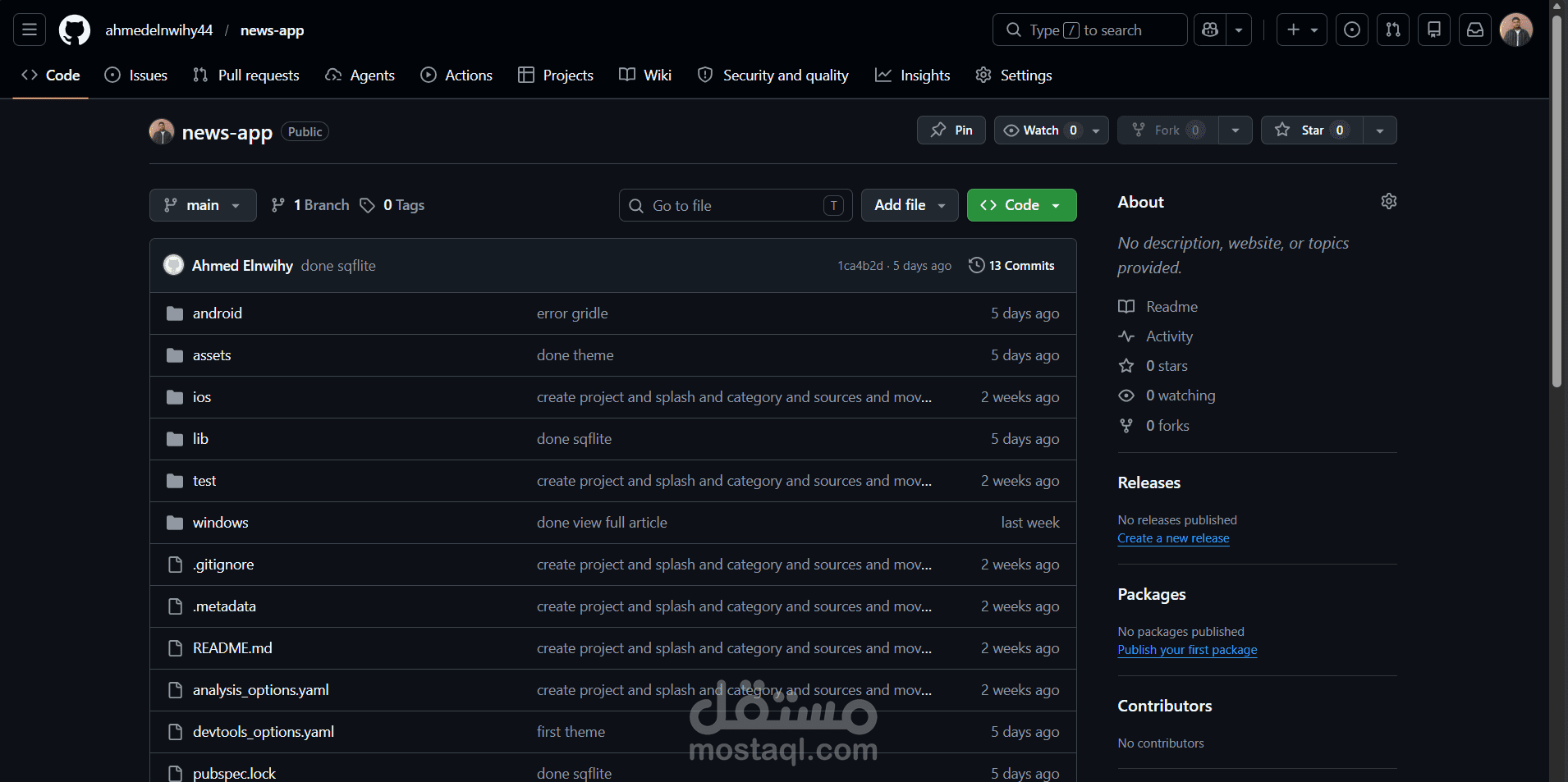1568x782 pixels.
Task: View the 13 Commits history
Action: pyautogui.click(x=1012, y=266)
